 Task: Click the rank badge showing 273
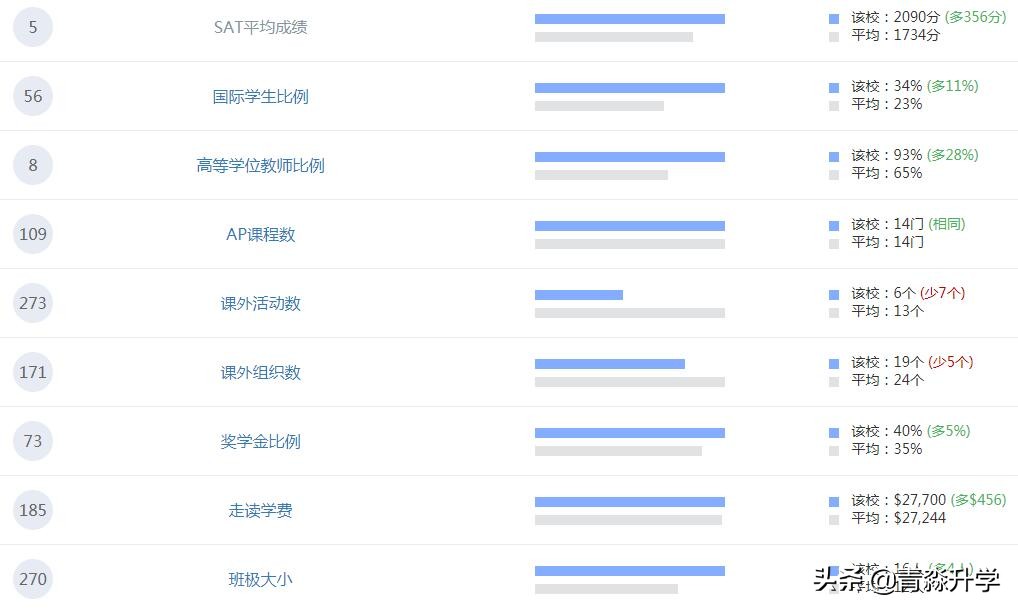[33, 303]
